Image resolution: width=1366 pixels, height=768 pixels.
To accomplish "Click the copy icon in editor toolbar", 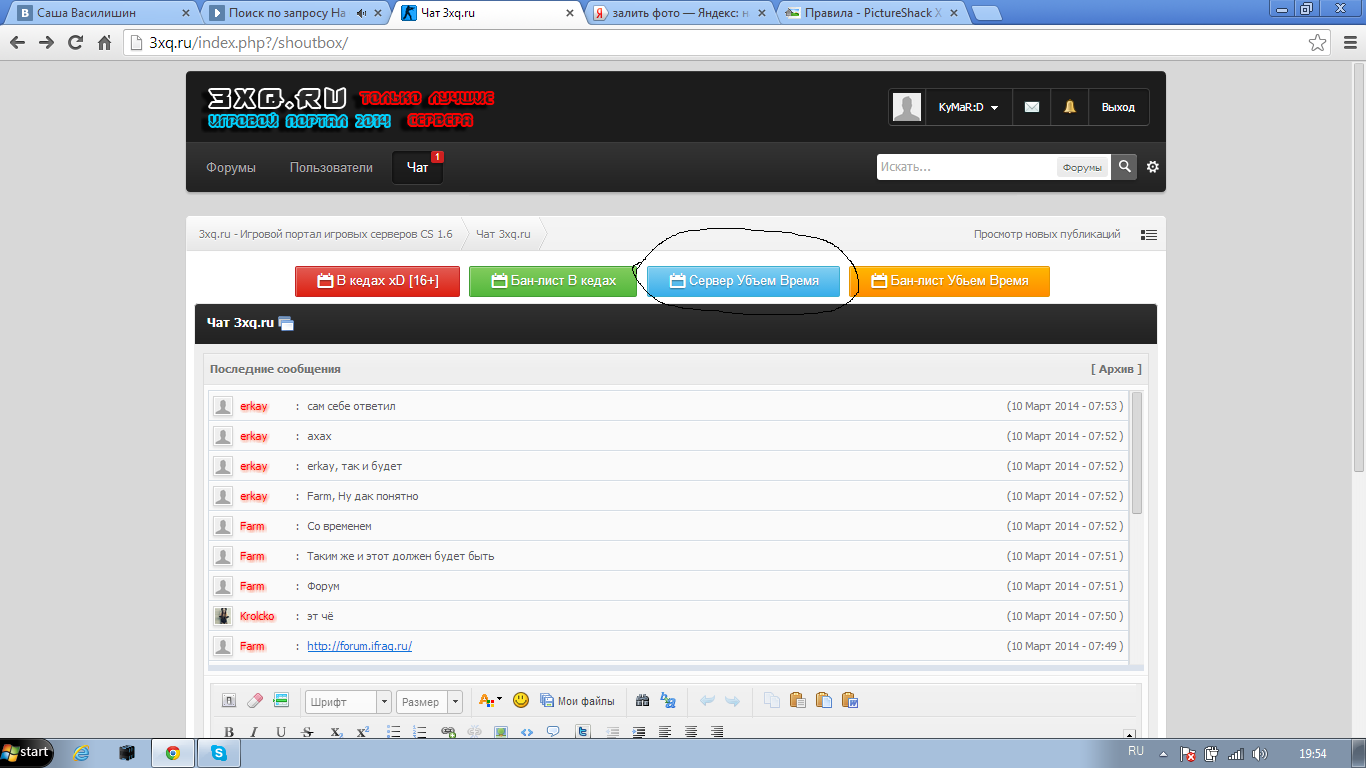I will pyautogui.click(x=772, y=701).
